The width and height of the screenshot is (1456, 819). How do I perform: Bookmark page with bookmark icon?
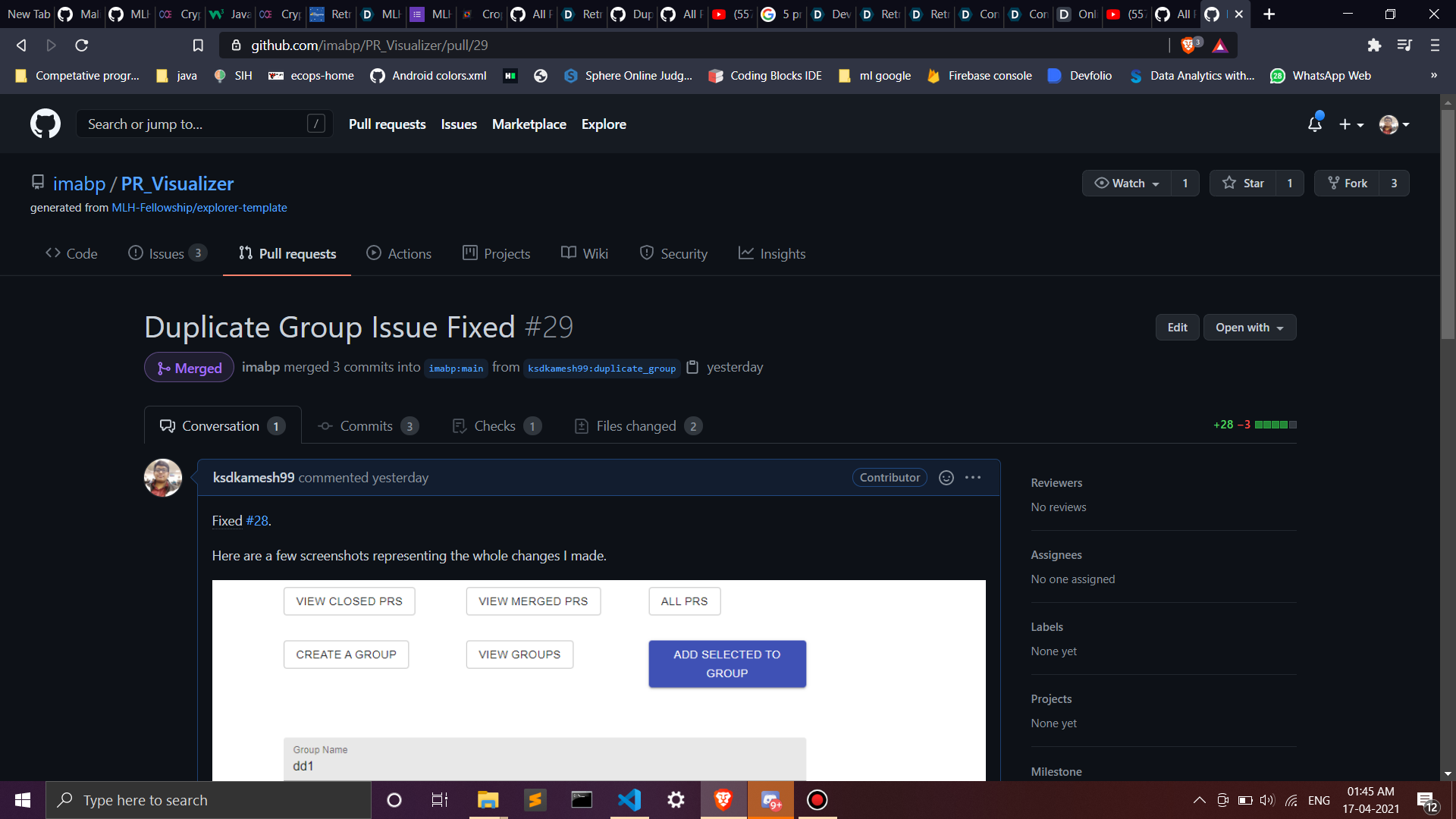coord(198,45)
